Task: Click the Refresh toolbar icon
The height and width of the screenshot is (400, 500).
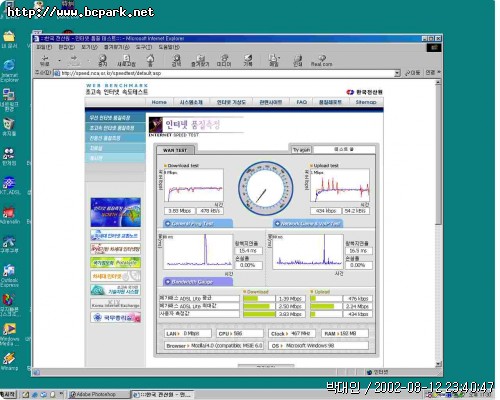Action: 126,60
